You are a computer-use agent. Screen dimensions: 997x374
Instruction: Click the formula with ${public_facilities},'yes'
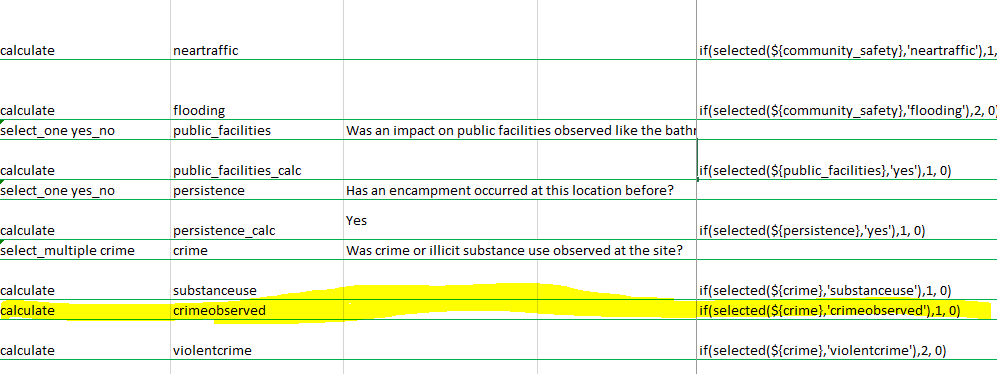(x=825, y=170)
